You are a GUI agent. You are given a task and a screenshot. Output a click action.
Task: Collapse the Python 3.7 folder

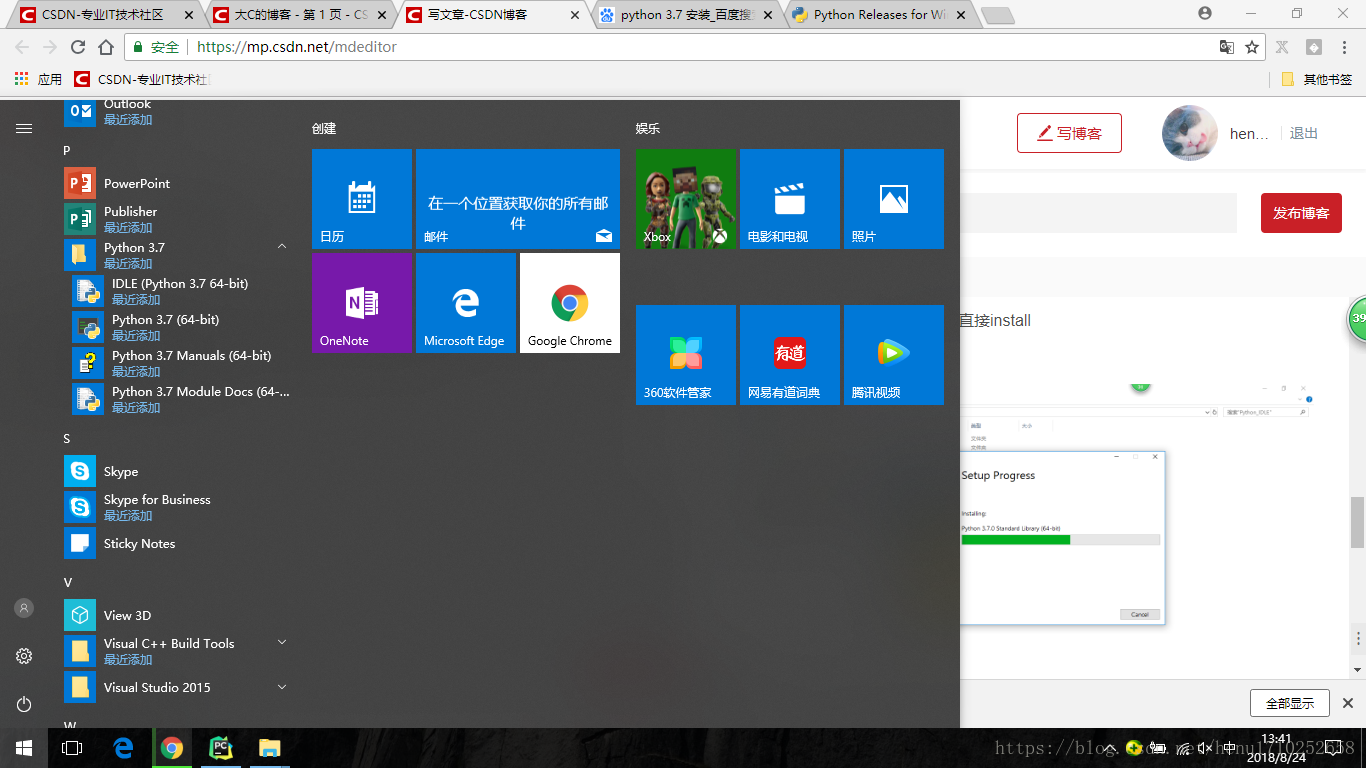[282, 246]
